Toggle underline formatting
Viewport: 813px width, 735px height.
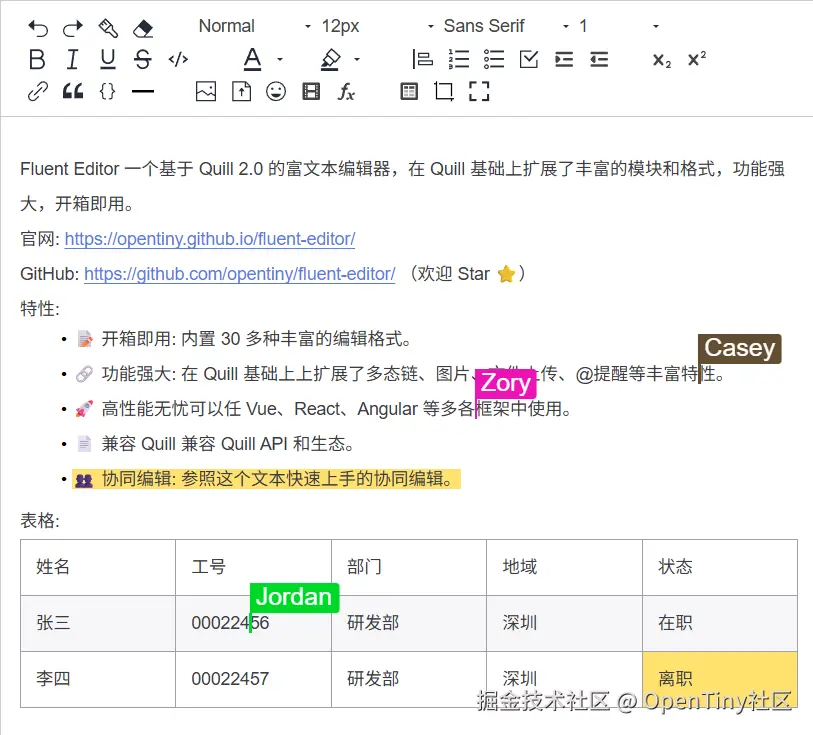(x=108, y=59)
